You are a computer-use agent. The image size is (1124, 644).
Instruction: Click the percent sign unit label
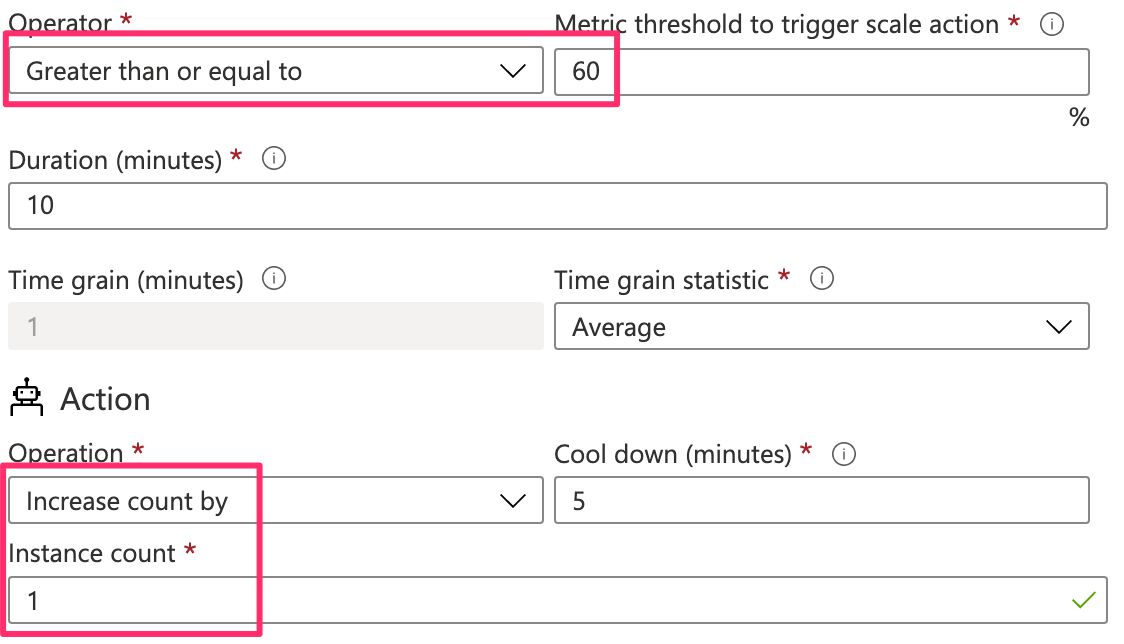(x=1079, y=117)
